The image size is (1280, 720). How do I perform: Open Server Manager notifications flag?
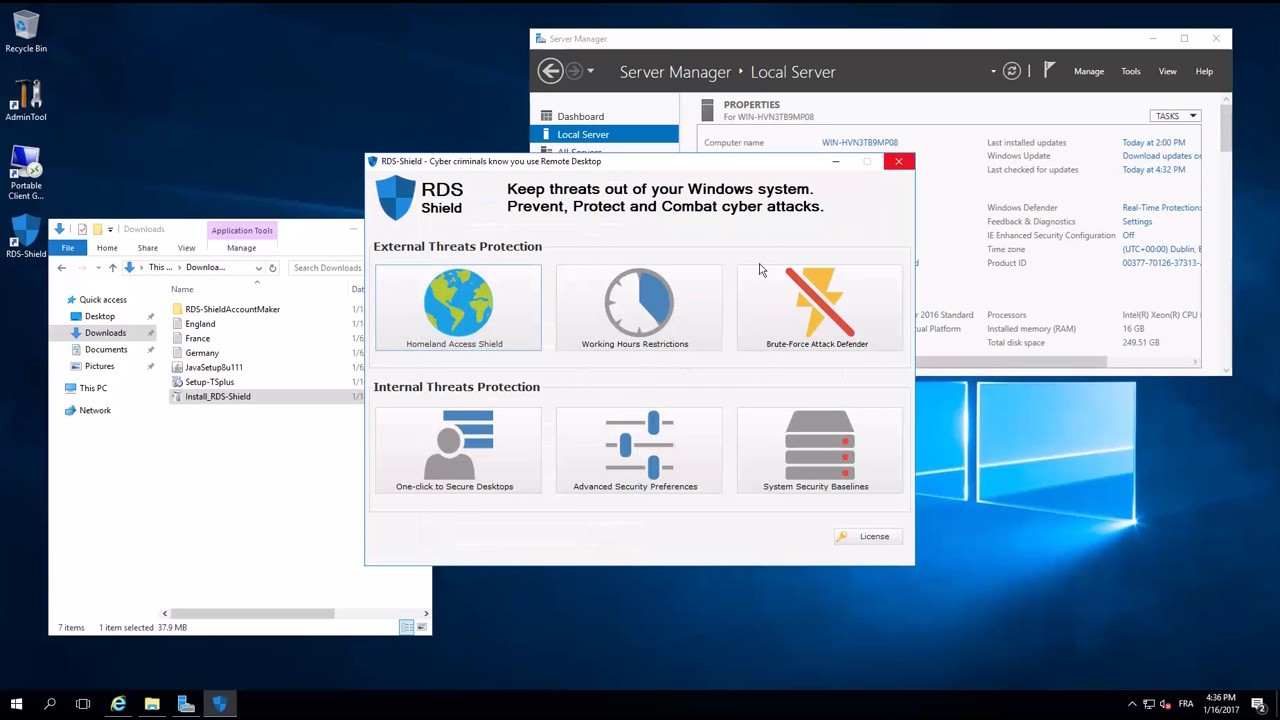(x=1049, y=70)
